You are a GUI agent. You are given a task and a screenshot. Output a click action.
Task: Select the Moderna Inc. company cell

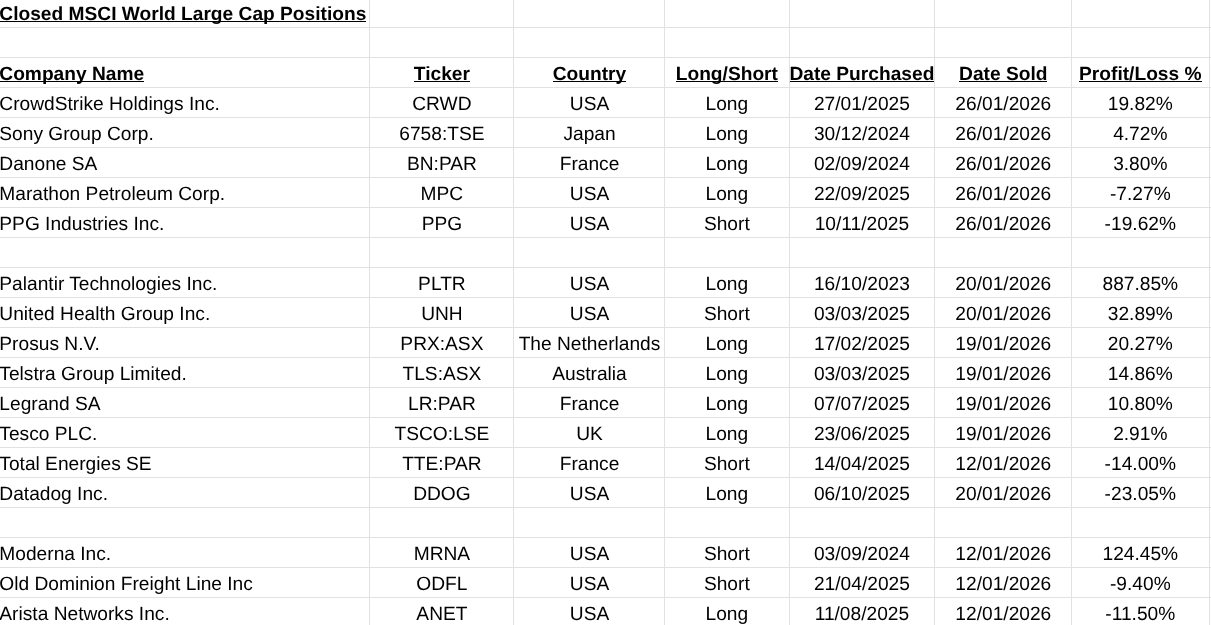pos(55,554)
